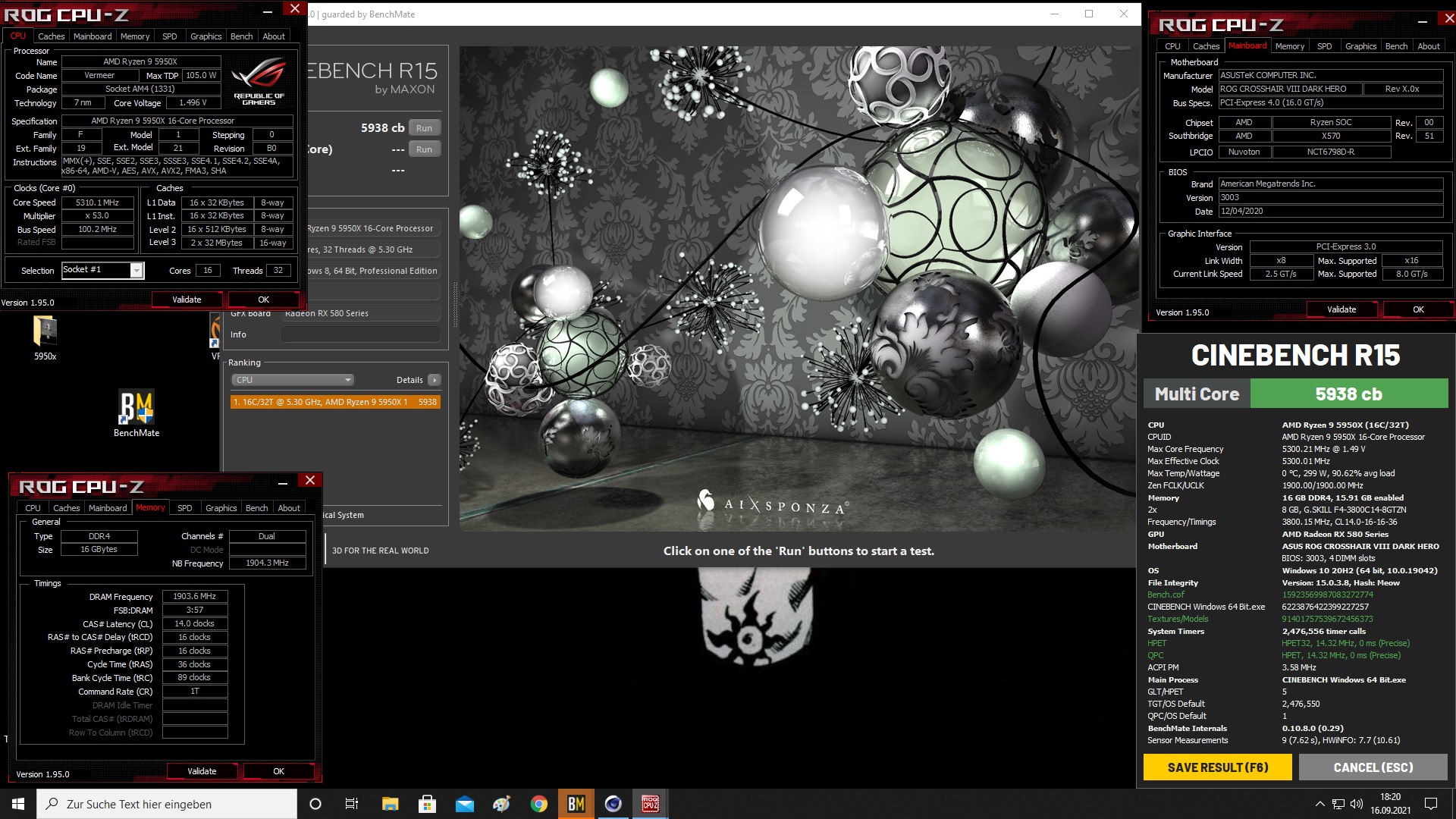Viewport: 1456px width, 819px height.
Task: Click the AIXSPONZA logo in the render
Action: pos(773,503)
